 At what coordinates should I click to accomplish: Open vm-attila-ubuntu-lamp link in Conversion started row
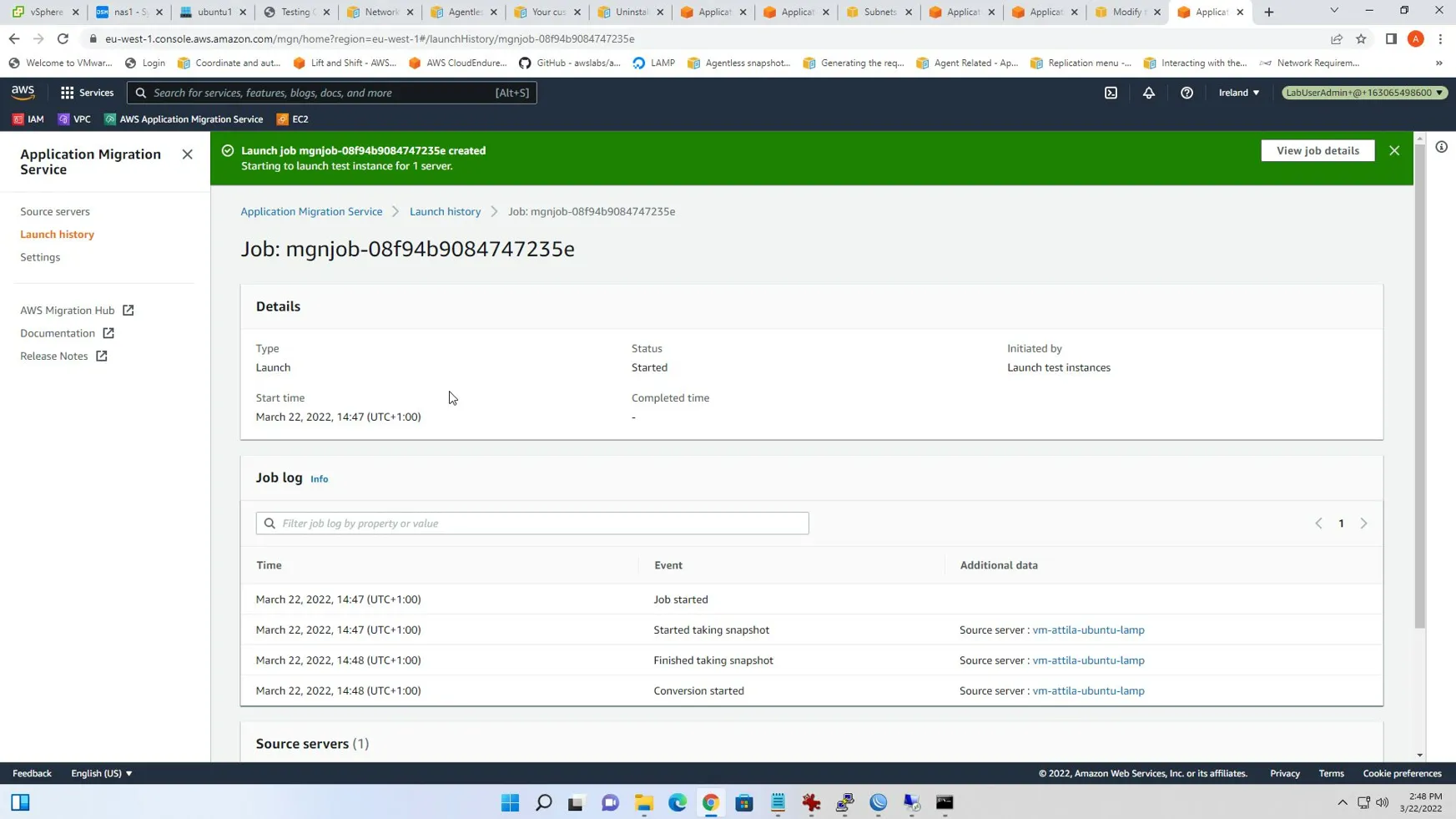pyautogui.click(x=1088, y=690)
